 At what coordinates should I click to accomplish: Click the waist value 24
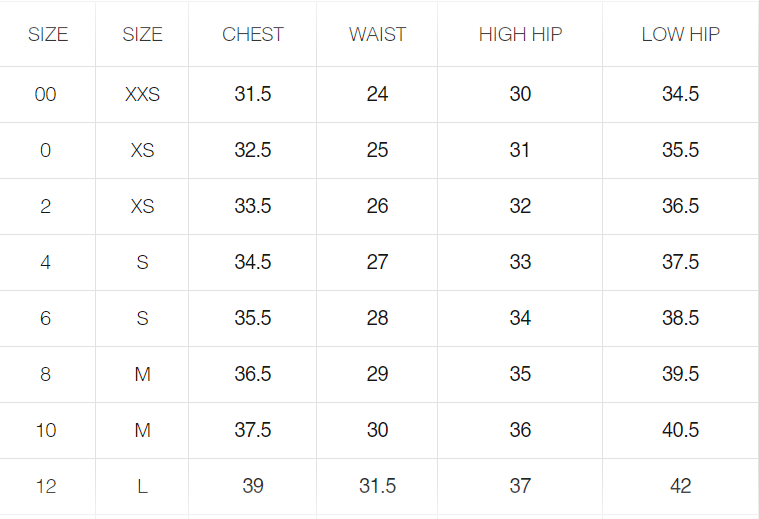377,94
